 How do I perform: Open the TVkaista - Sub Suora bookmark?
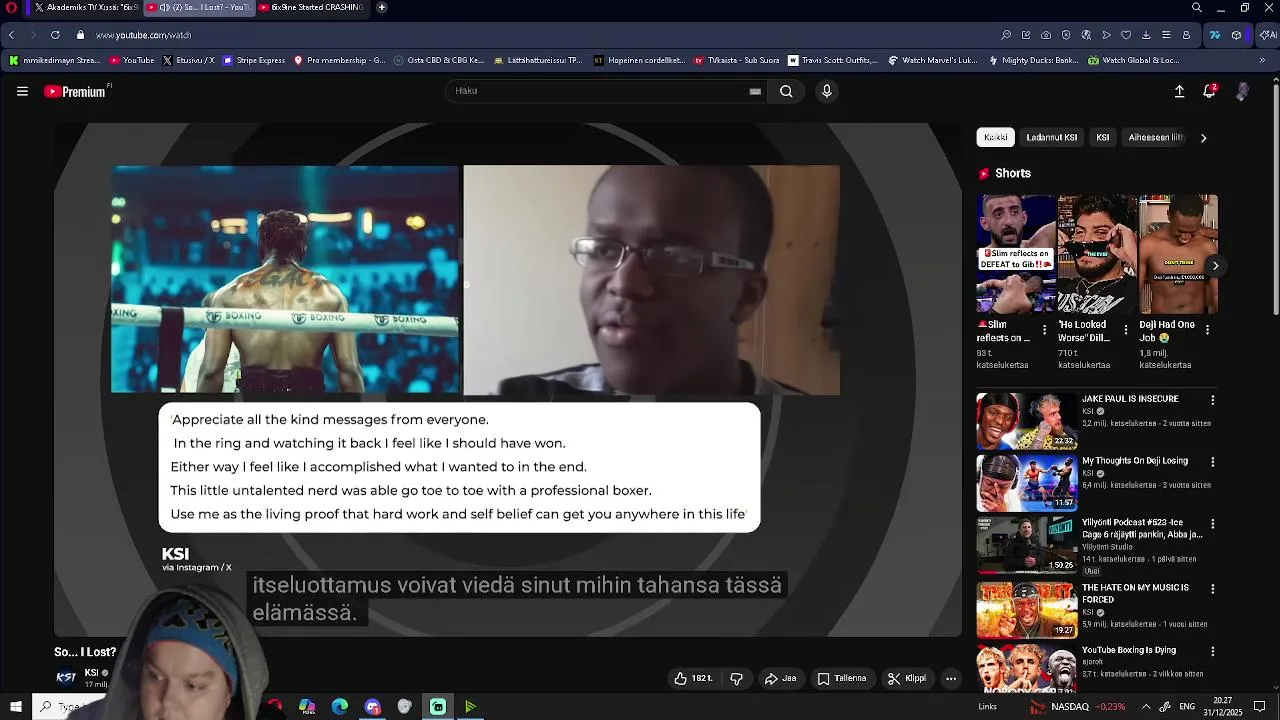[x=736, y=60]
